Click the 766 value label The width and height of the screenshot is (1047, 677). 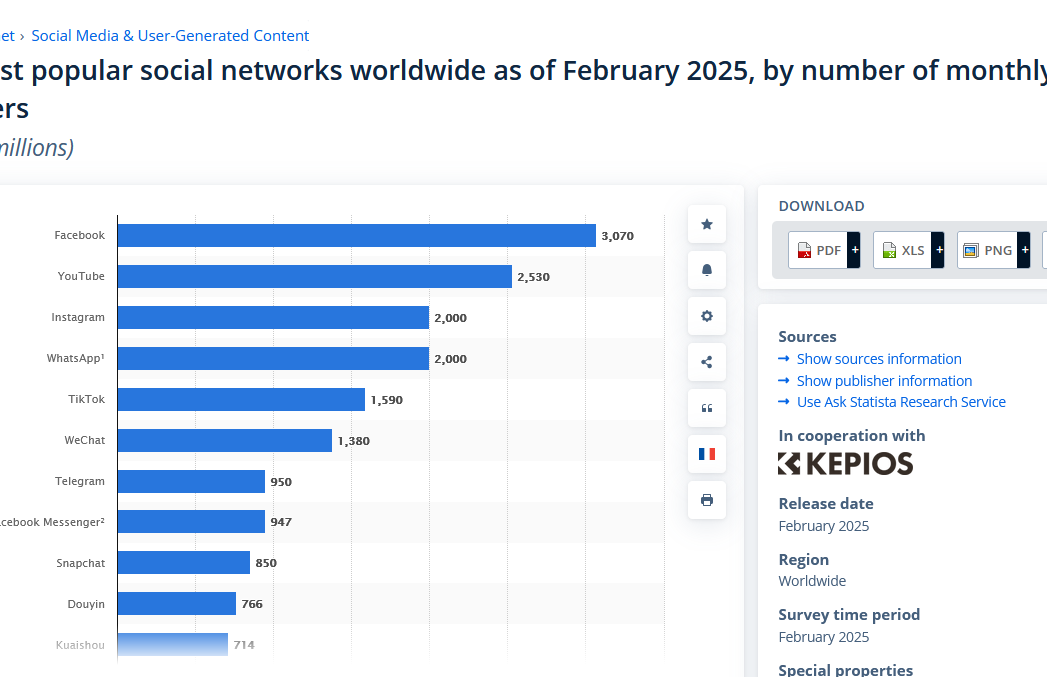[252, 604]
